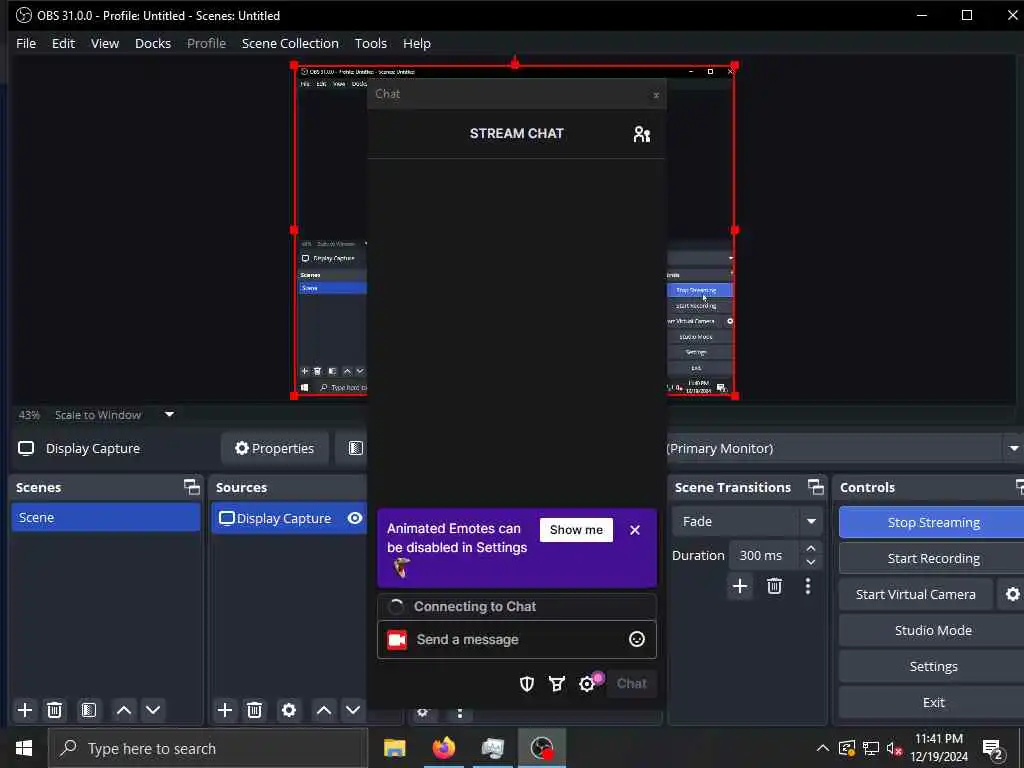Click the Start Recording button
The image size is (1024, 768).
(932, 558)
